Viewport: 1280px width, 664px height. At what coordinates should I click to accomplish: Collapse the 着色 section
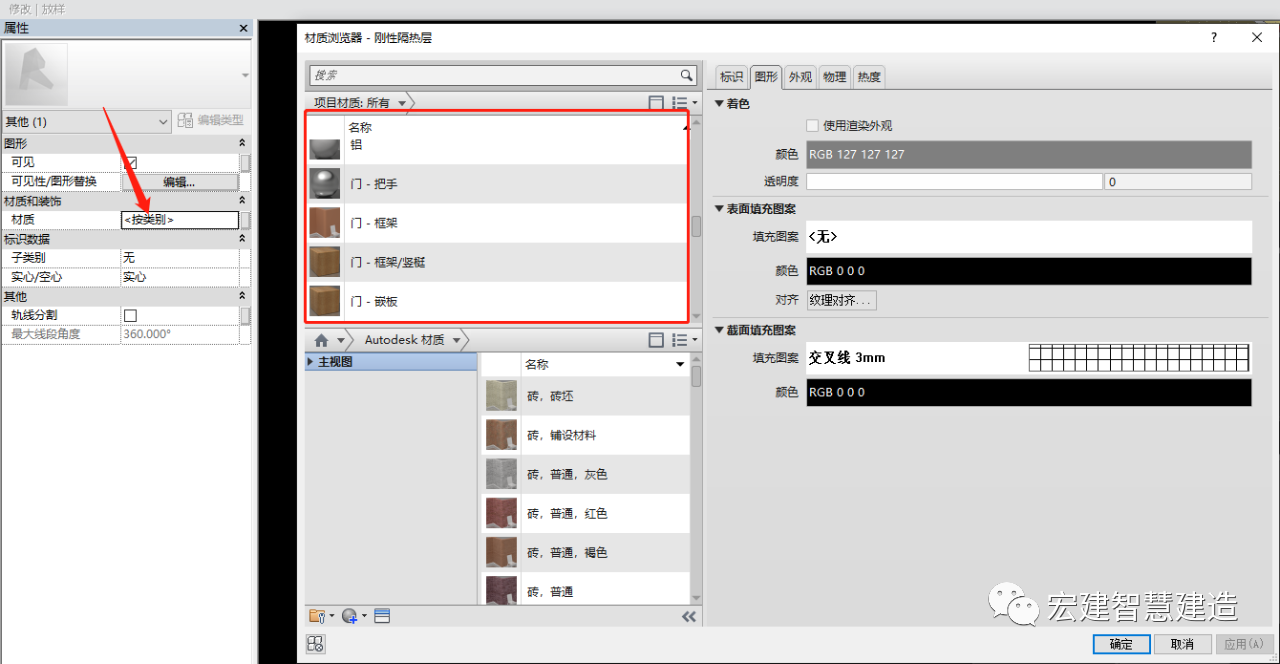tap(719, 103)
